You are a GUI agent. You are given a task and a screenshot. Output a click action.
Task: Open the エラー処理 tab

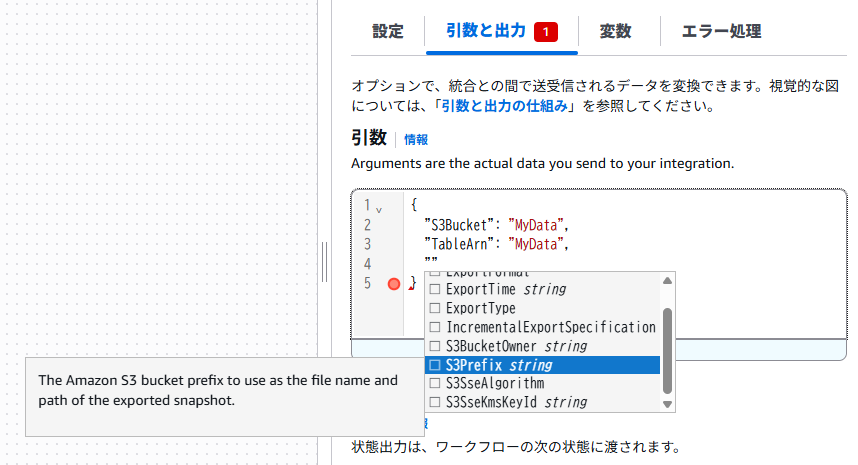pyautogui.click(x=721, y=31)
